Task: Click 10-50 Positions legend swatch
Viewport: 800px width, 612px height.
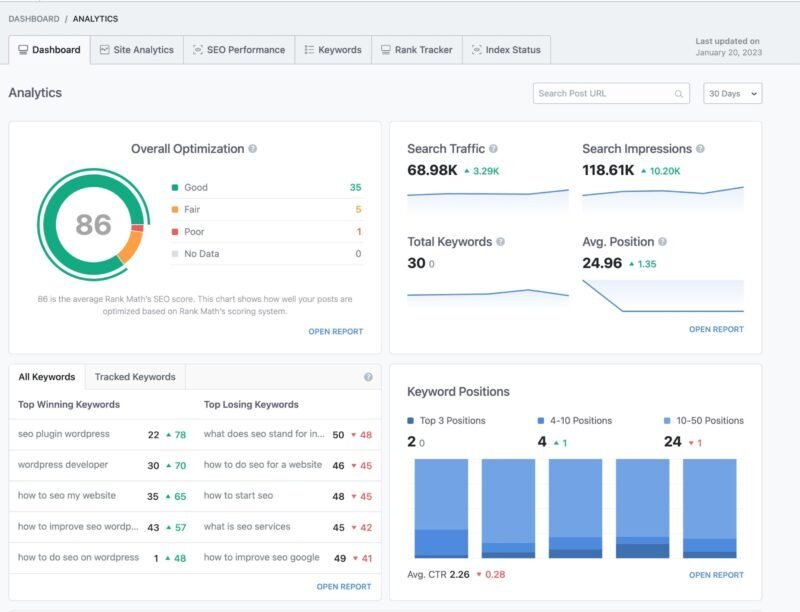Action: tap(667, 421)
